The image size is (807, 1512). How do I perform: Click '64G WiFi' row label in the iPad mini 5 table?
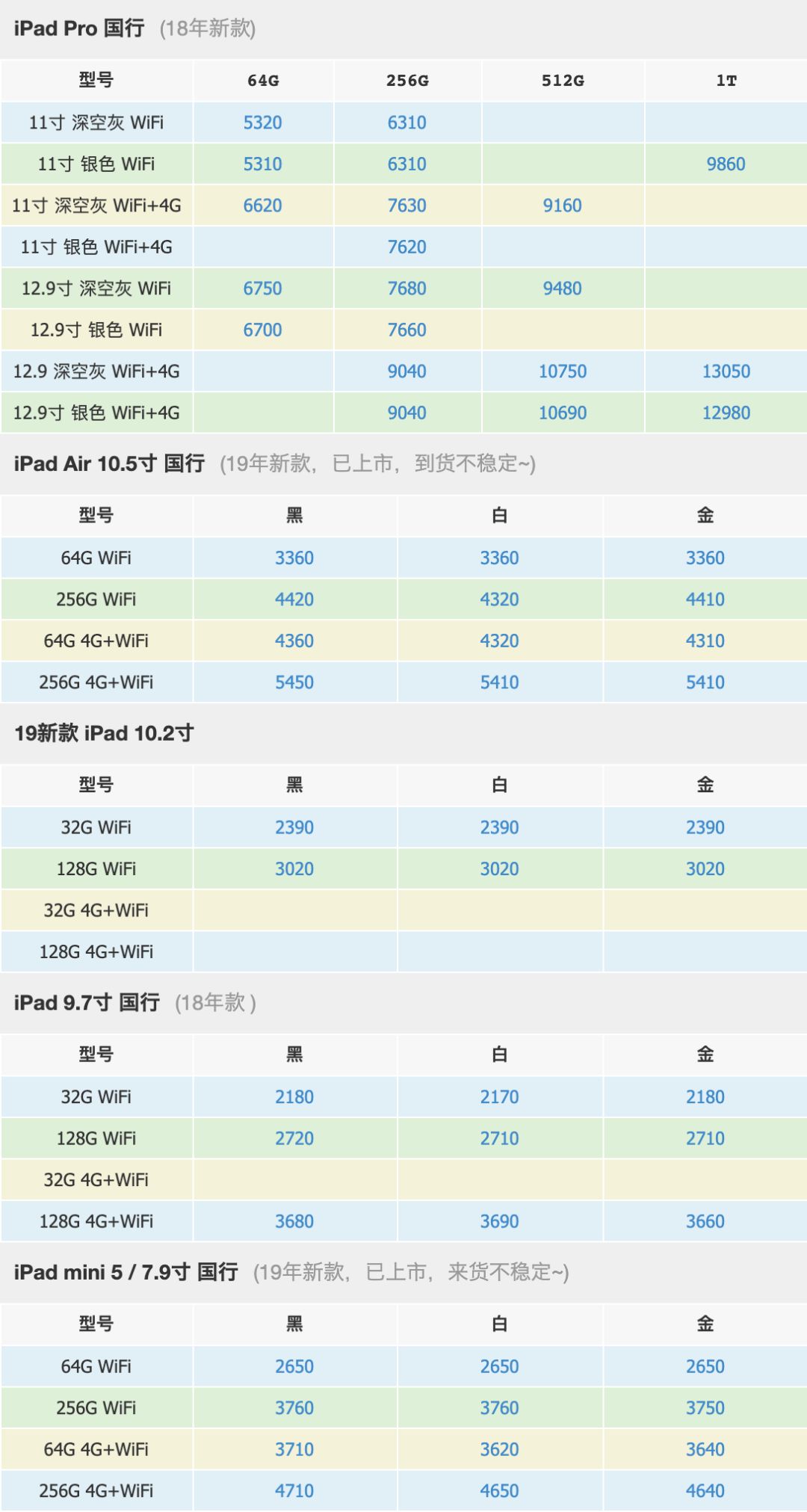[96, 1367]
